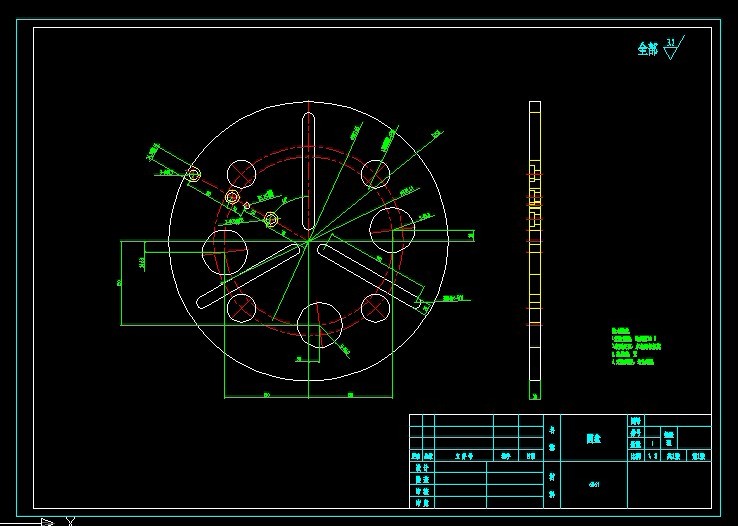Select the green technical notes text block
The width and height of the screenshot is (738, 526).
click(636, 347)
